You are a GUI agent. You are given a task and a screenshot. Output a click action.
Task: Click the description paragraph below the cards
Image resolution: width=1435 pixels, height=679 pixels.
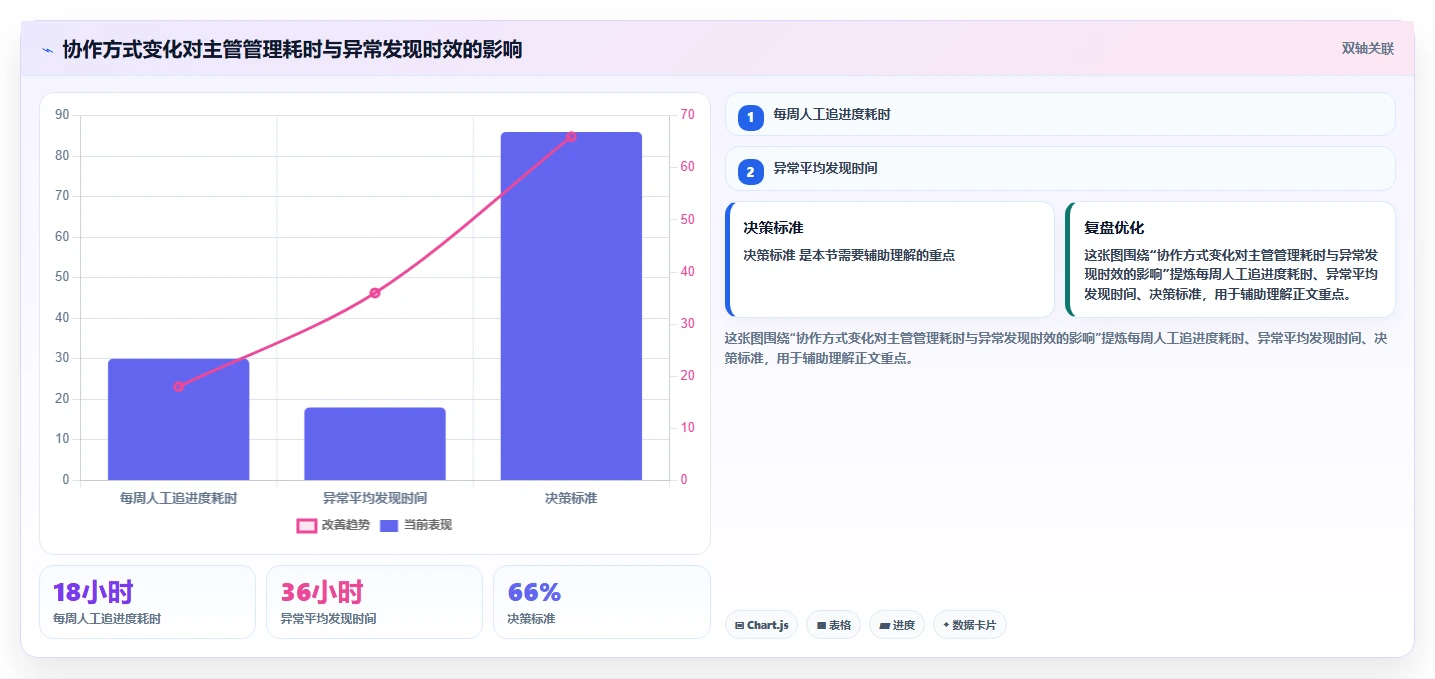(x=1056, y=348)
